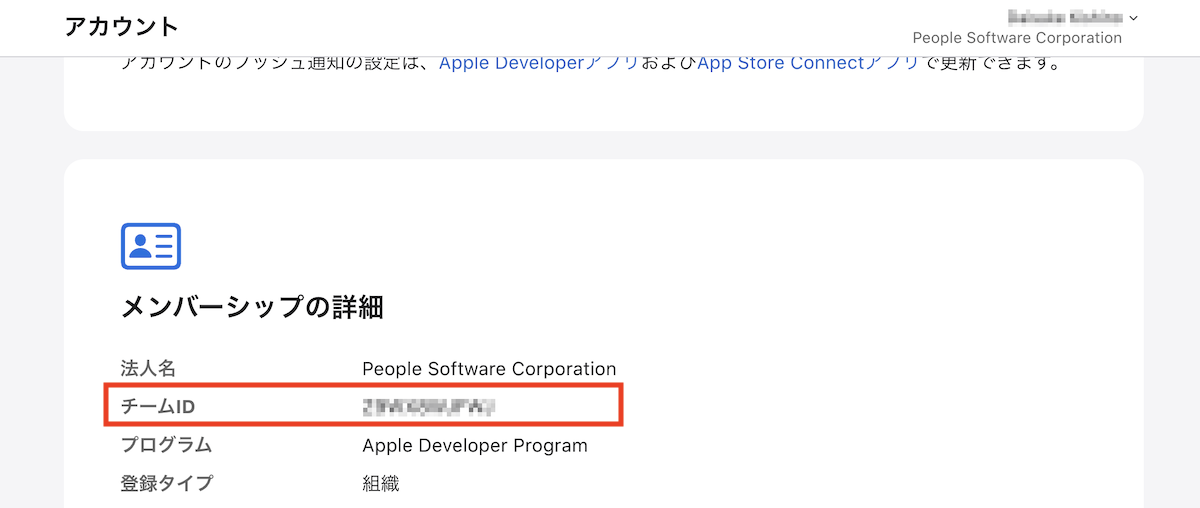Viewport: 1200px width, 508px height.
Task: Click the blurred account user name
Action: [1065, 17]
